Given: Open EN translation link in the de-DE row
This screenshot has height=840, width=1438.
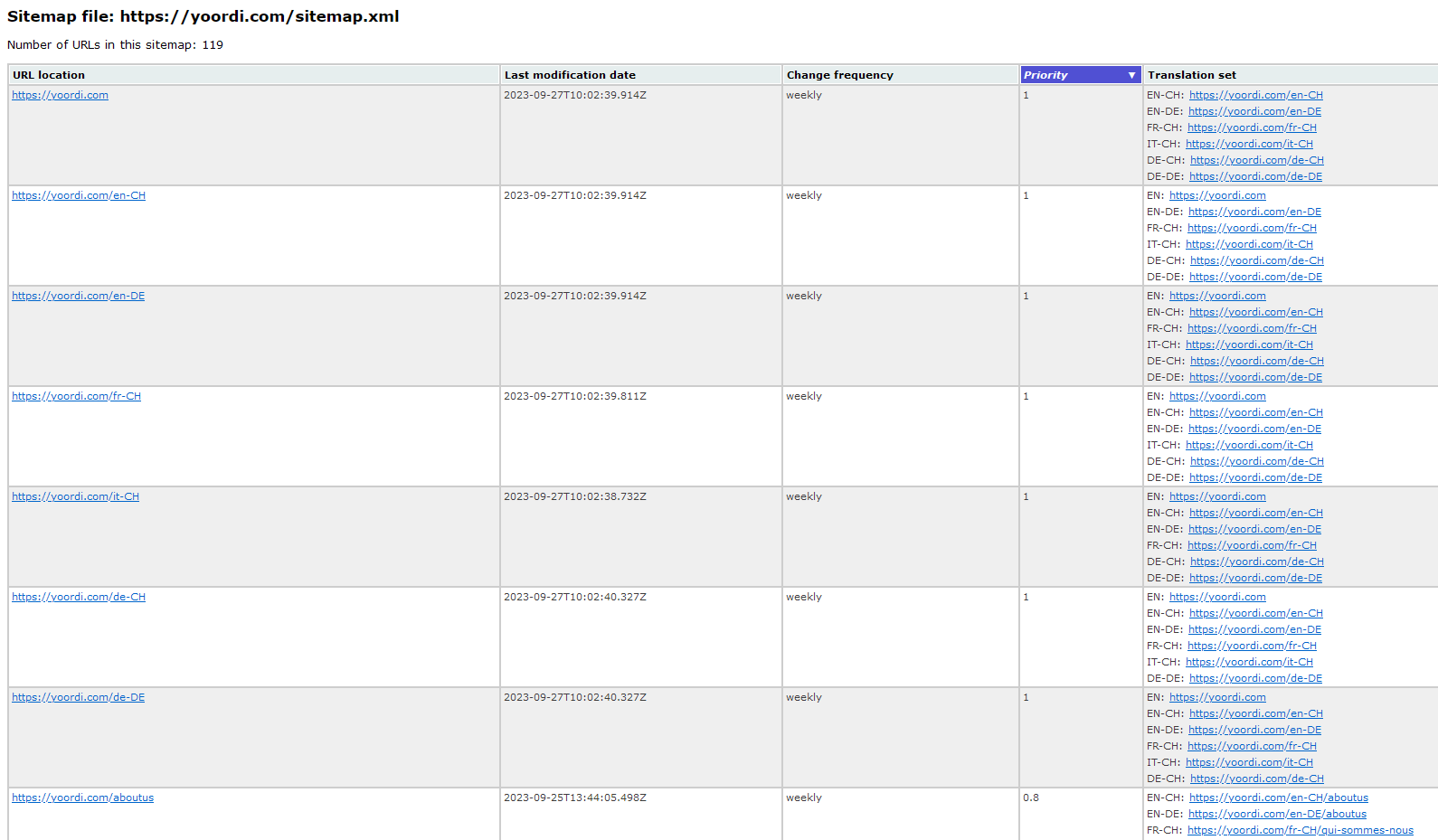Looking at the screenshot, I should click(1217, 697).
